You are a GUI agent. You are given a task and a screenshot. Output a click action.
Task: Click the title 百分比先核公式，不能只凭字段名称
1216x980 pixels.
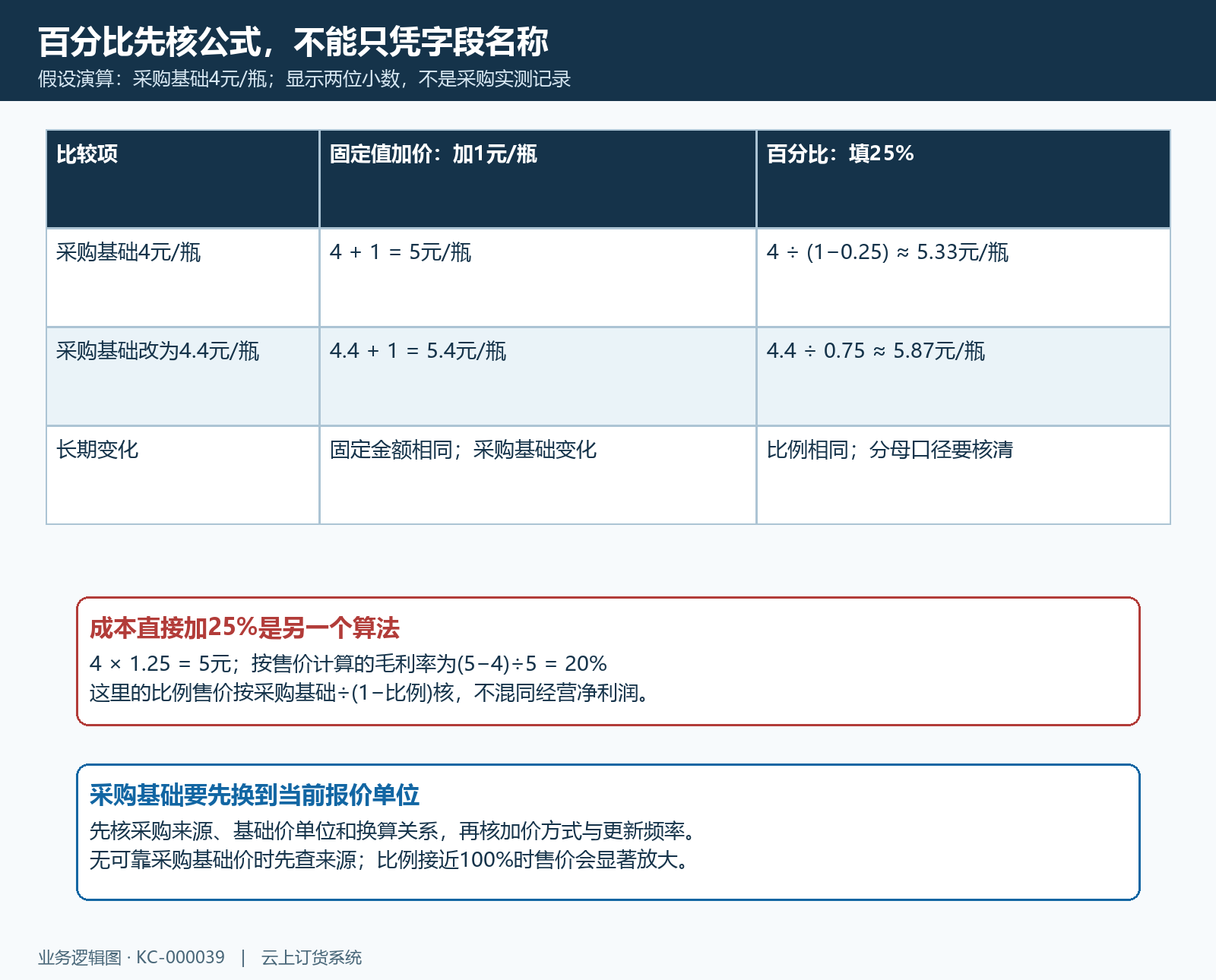click(x=293, y=42)
